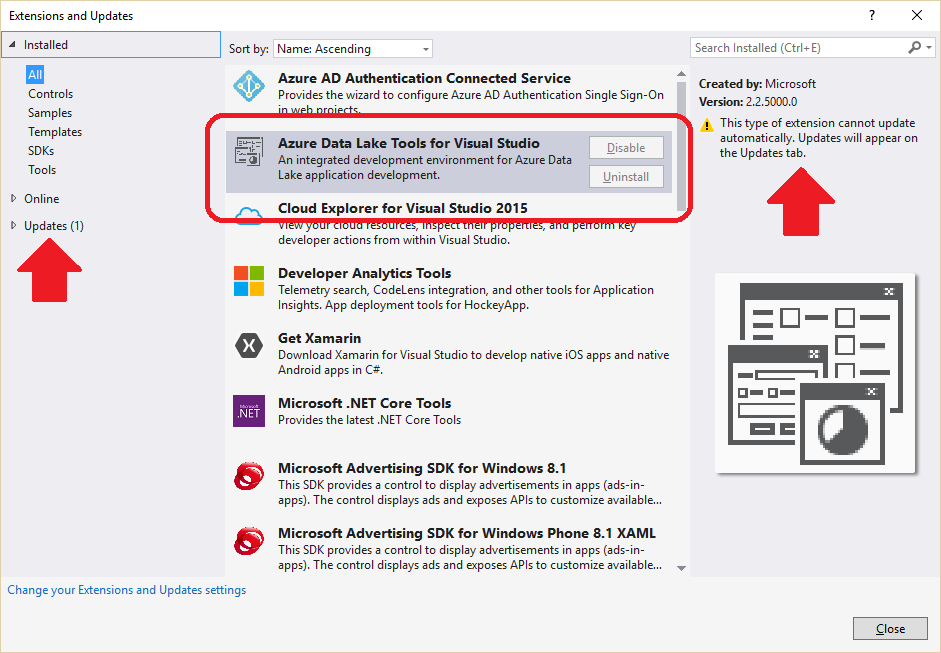Select the Controls filter
This screenshot has height=653, width=941.
(x=50, y=94)
